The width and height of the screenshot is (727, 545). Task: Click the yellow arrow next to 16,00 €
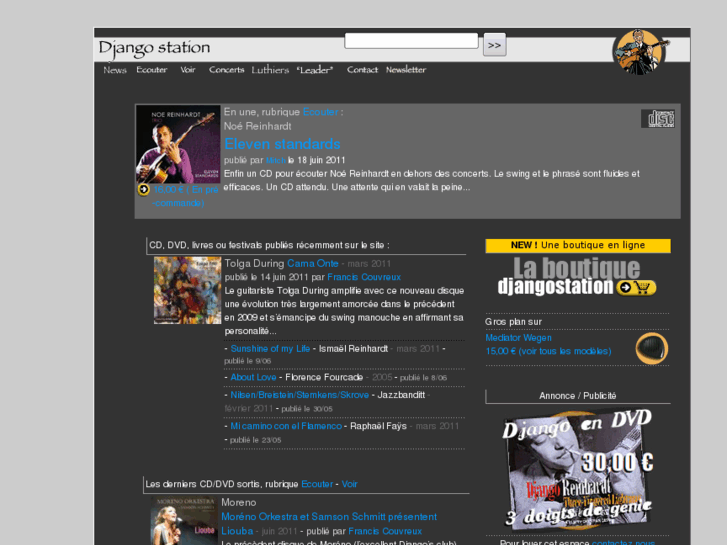click(x=143, y=189)
